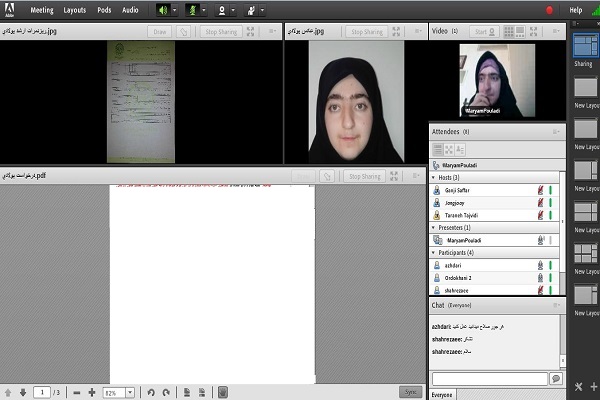Zoom in pdf with plus icon

click(92, 393)
